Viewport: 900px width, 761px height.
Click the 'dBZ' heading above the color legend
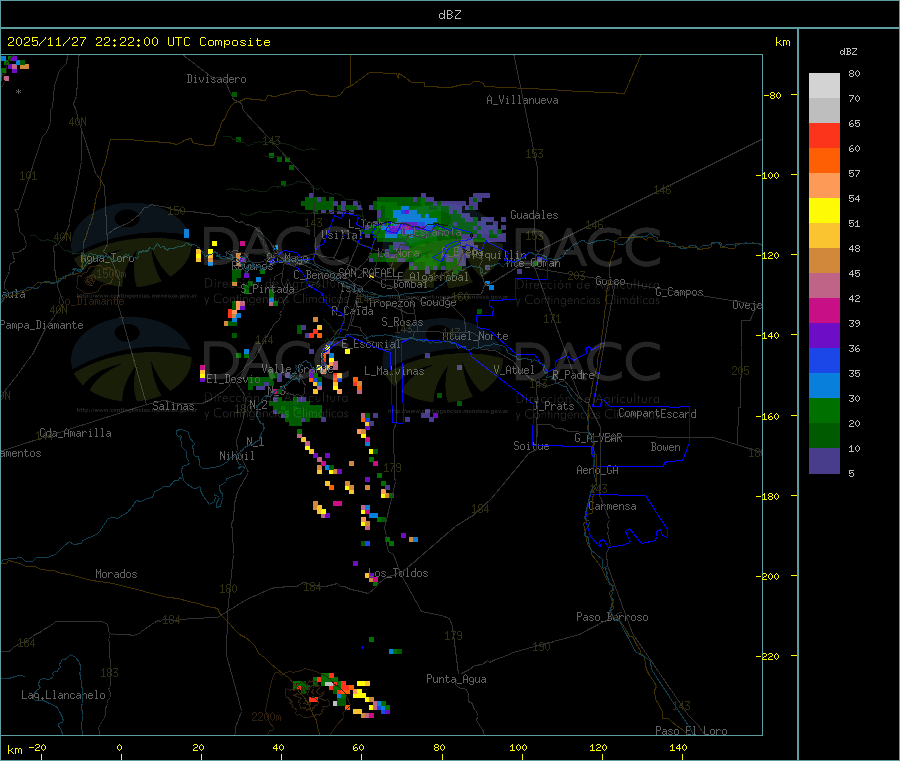click(848, 52)
